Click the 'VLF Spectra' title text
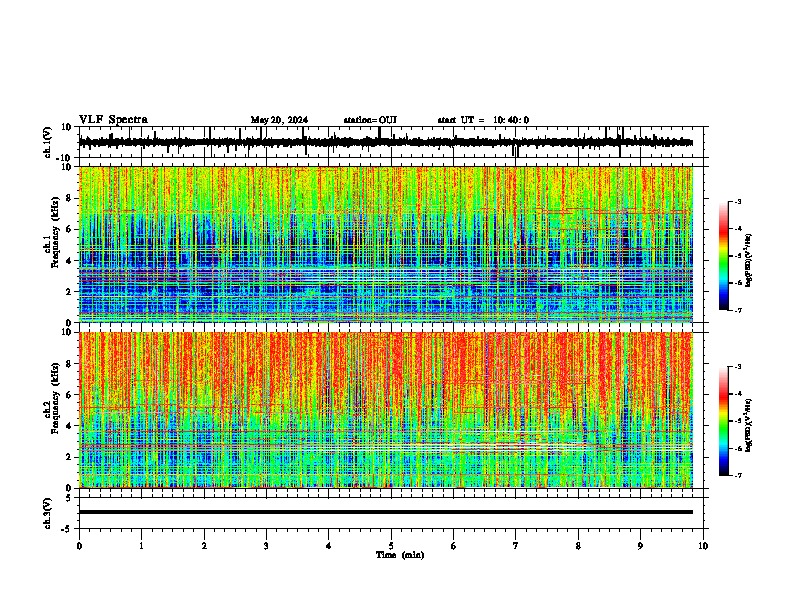Viewport: 792px width, 612px height. 113,120
